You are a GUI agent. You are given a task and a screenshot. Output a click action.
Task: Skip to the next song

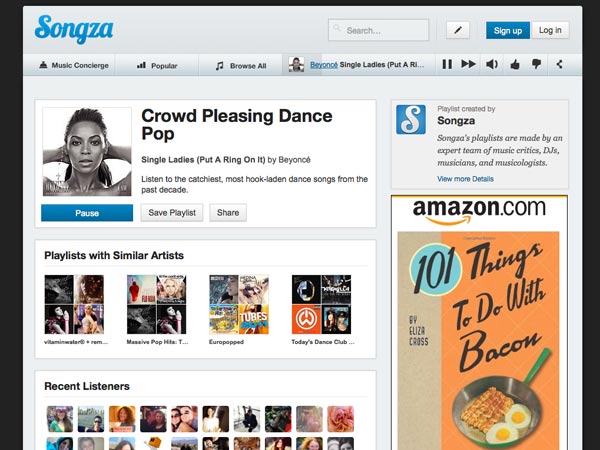click(x=468, y=65)
